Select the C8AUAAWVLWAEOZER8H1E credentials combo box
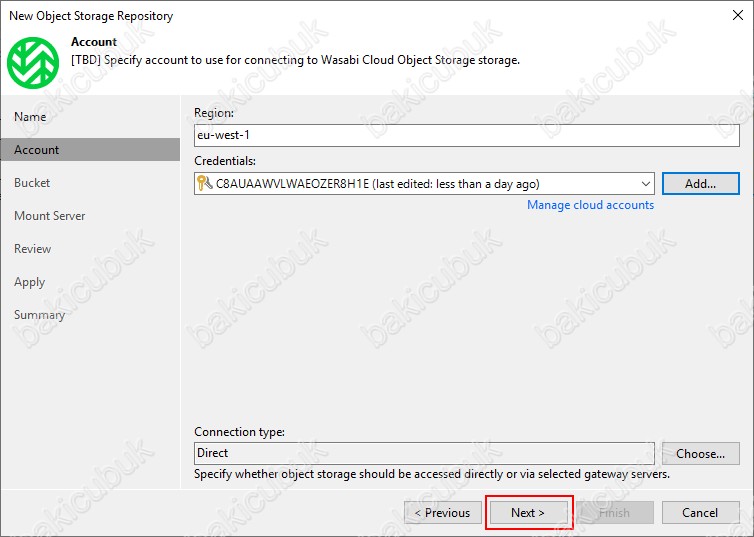Viewport: 754px width, 537px height. point(424,184)
